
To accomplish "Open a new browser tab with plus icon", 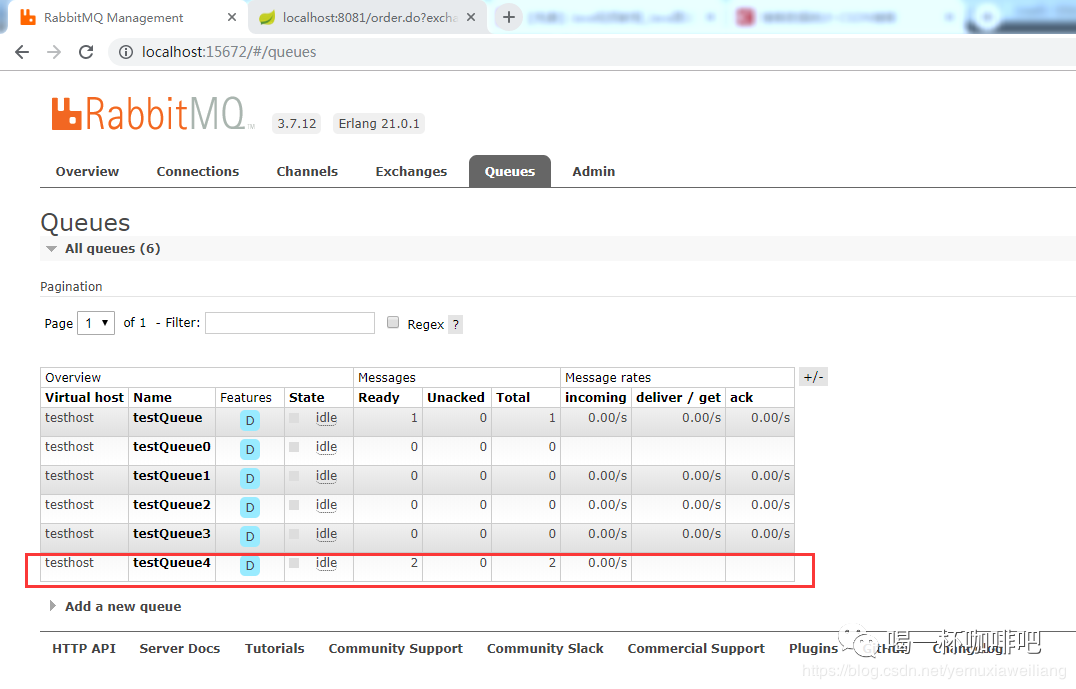I will pos(508,17).
